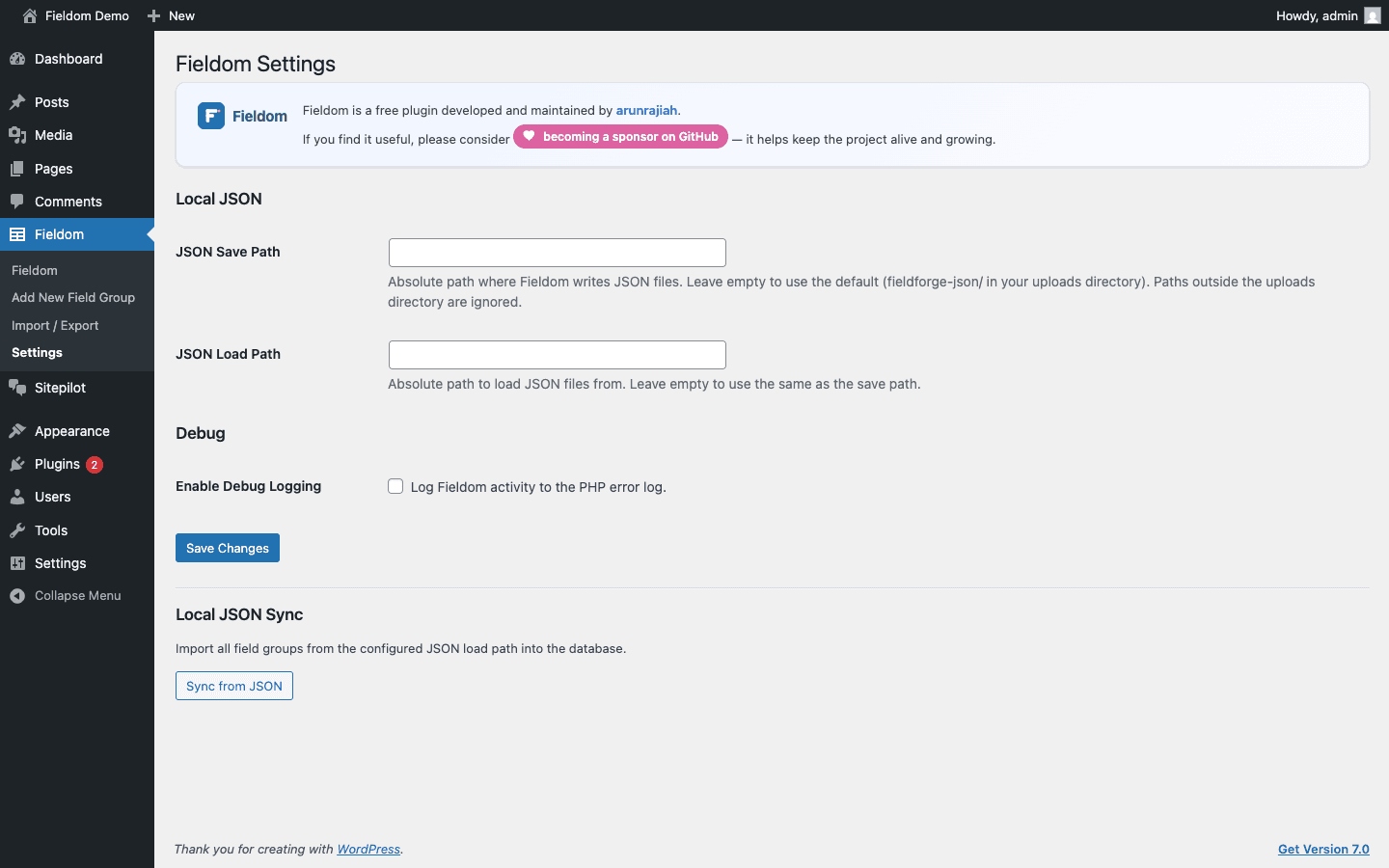This screenshot has width=1389, height=868.
Task: Click the Pages icon in the sidebar
Action: [x=17, y=169]
